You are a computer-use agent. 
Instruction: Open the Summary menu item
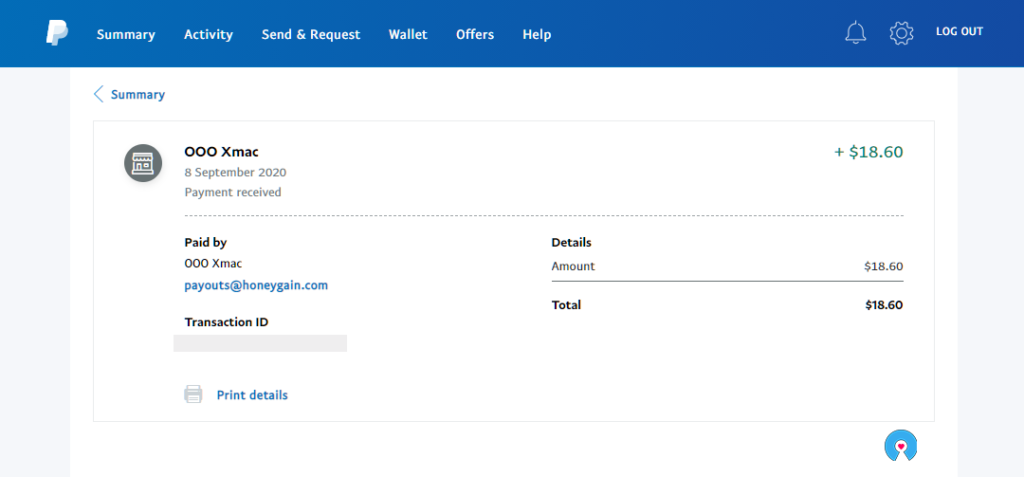click(x=126, y=35)
